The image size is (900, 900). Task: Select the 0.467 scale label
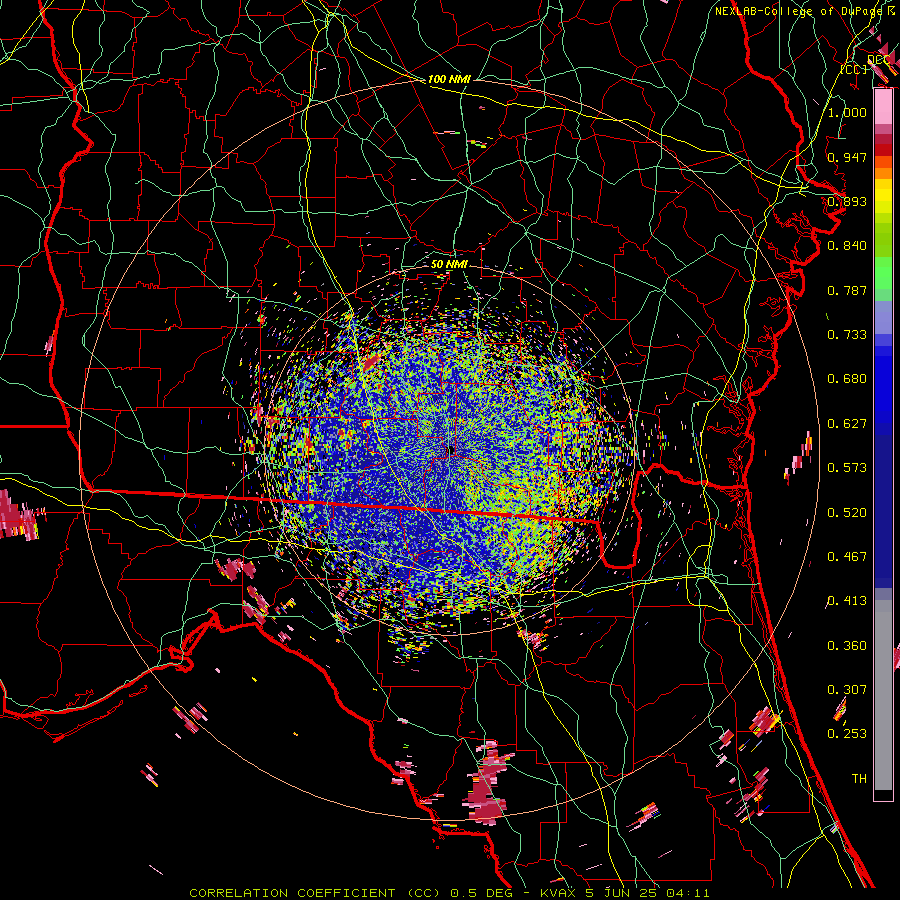click(x=847, y=556)
